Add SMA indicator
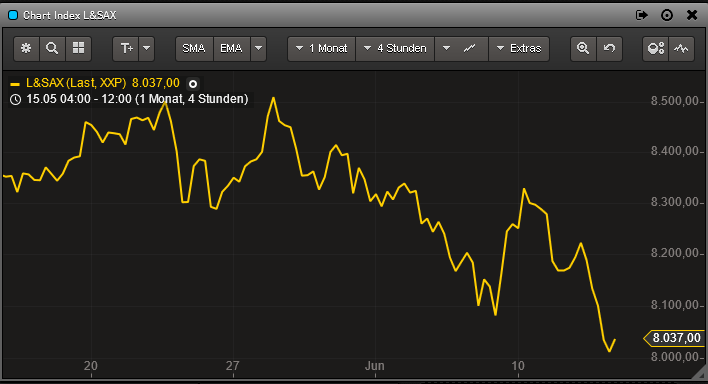This screenshot has width=708, height=384. click(x=194, y=48)
